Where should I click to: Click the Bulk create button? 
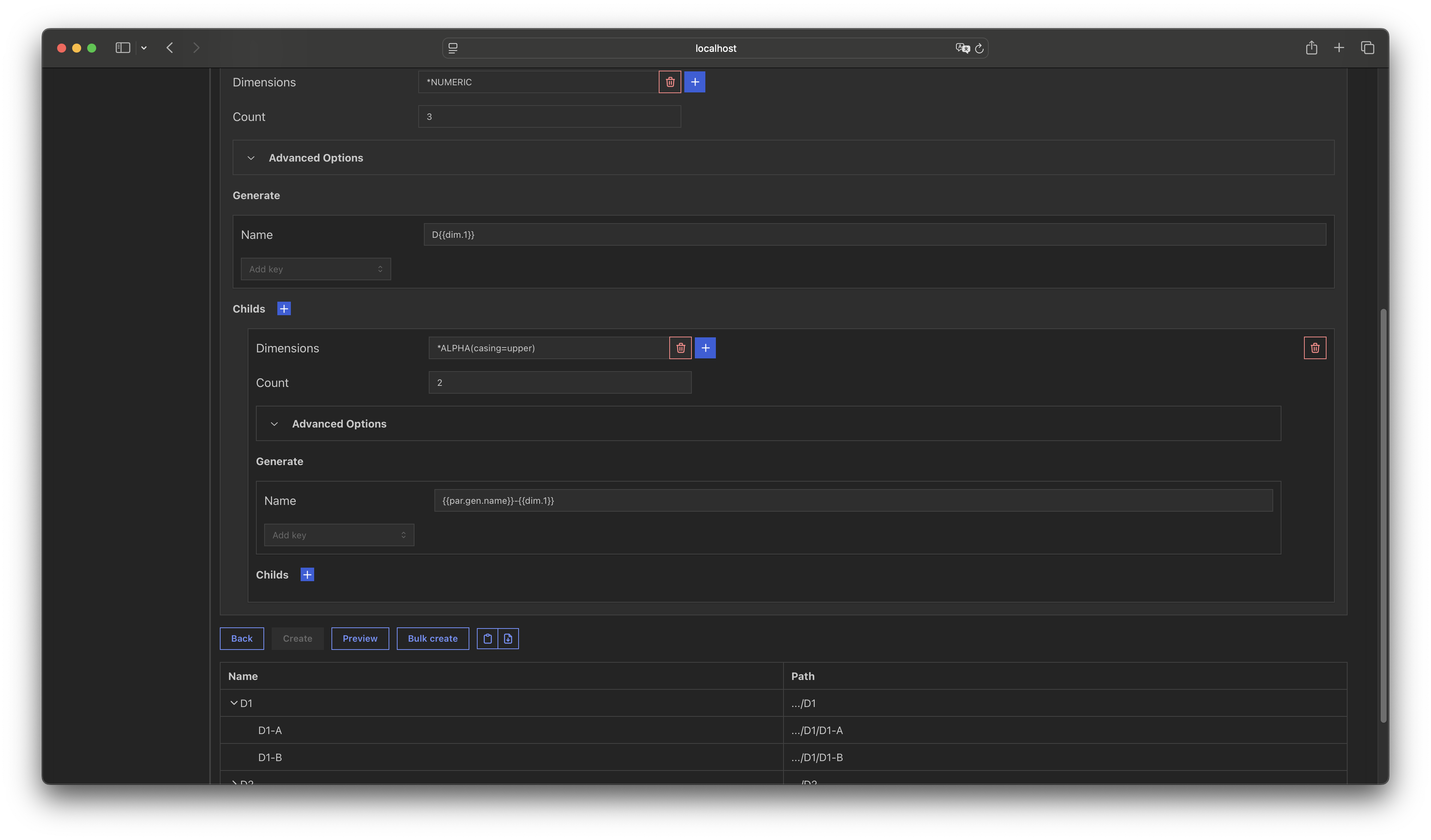433,639
